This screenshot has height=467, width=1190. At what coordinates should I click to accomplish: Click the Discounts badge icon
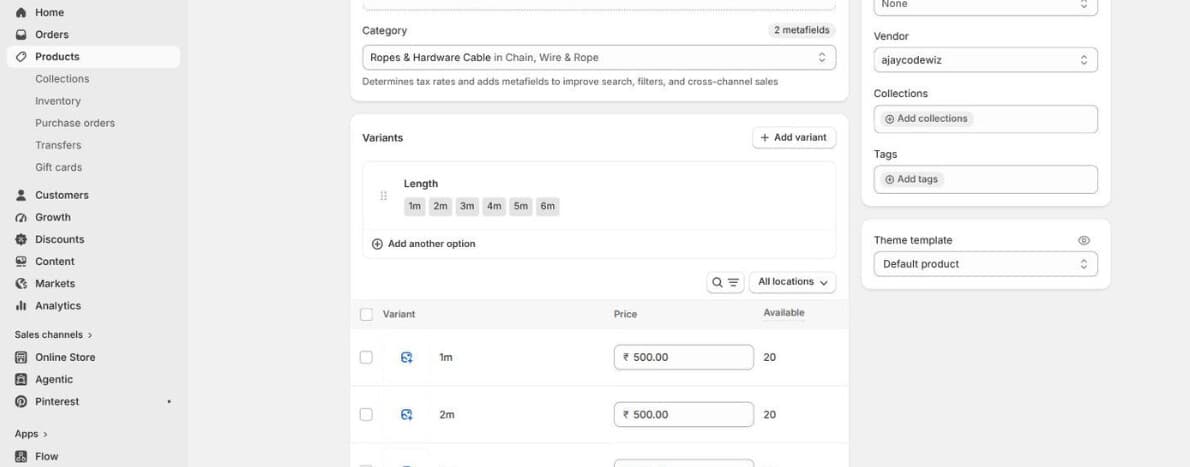[x=20, y=239]
